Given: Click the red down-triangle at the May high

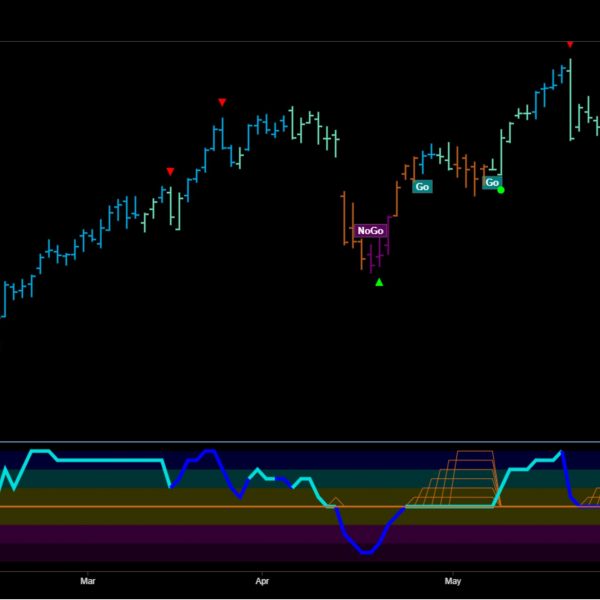Looking at the screenshot, I should coord(570,44).
